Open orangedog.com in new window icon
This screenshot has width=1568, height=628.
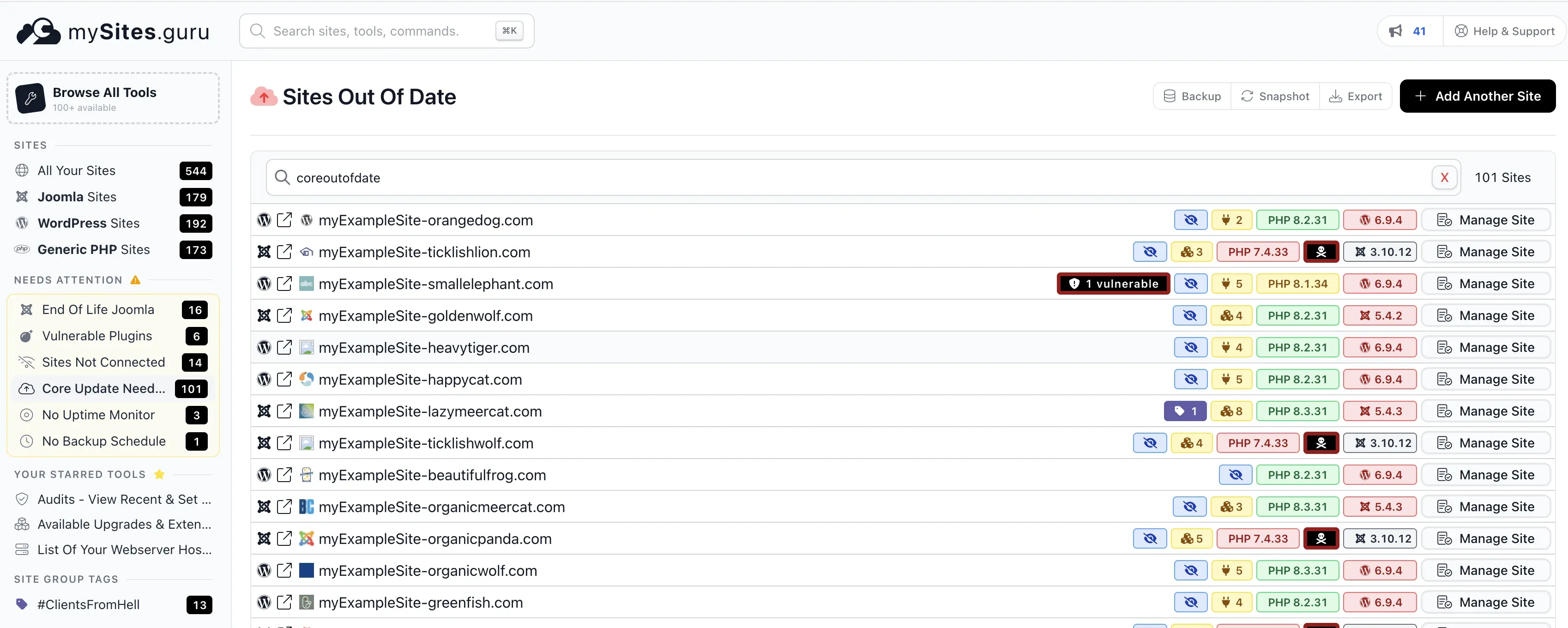[284, 220]
